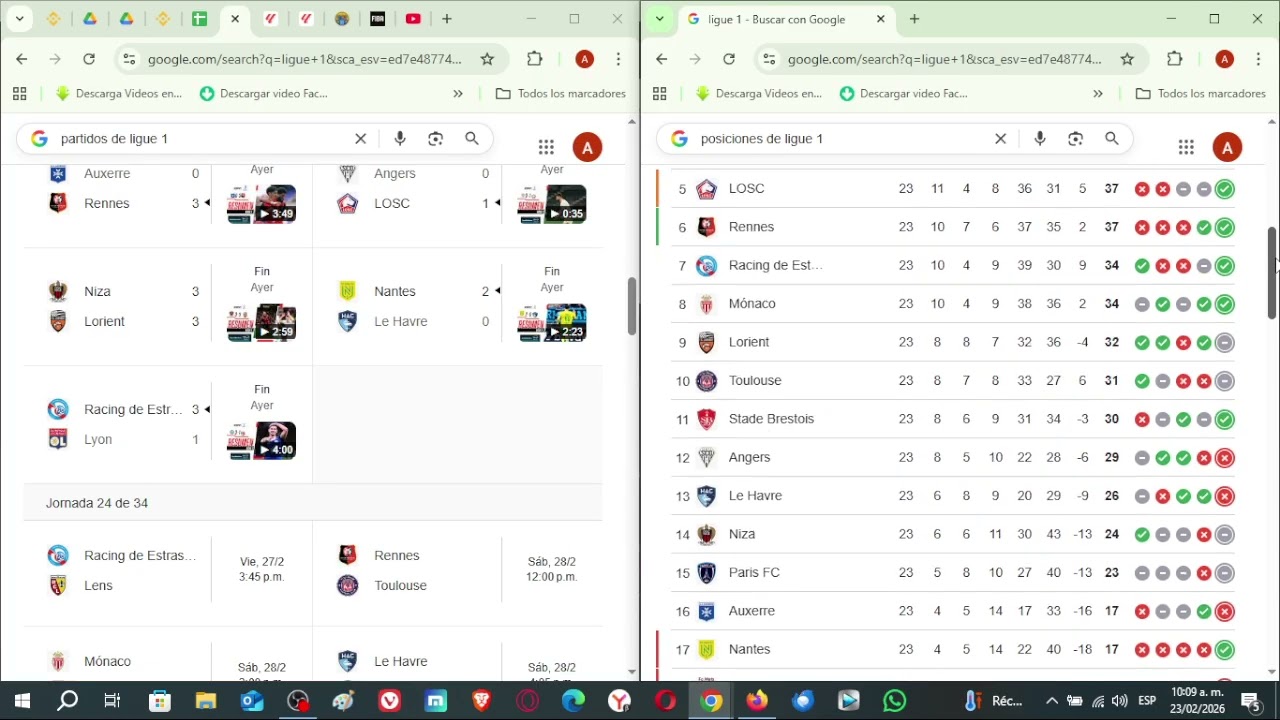The image size is (1280, 720).
Task: Play Racing de Estrasburgo vs Lyon 4:00 video
Action: (x=262, y=440)
